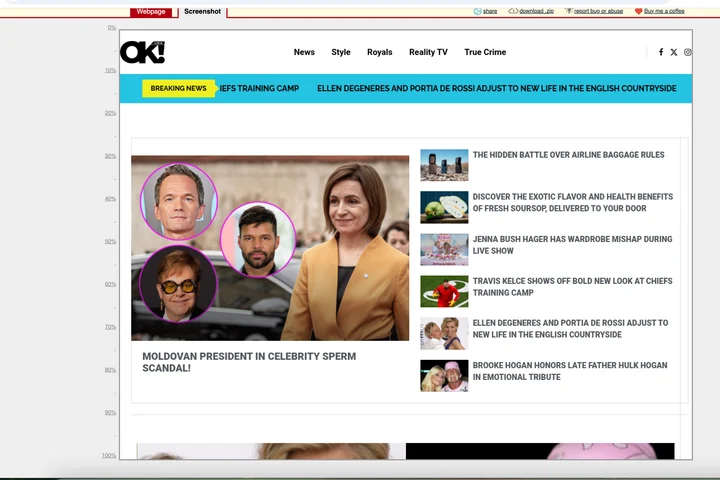Click the 30% ruler marker
This screenshot has width=720, height=480.
coord(110,156)
